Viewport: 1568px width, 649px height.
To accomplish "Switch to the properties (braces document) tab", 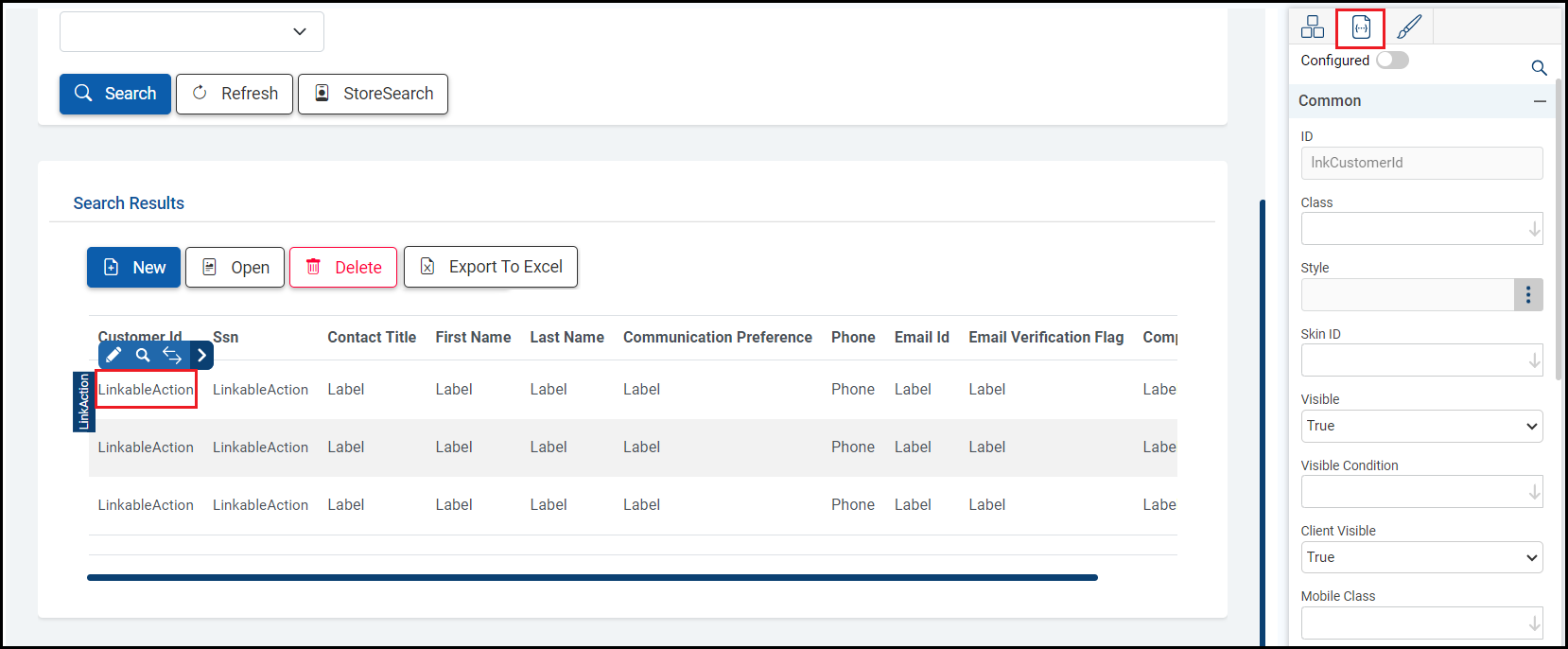I will [x=1361, y=27].
